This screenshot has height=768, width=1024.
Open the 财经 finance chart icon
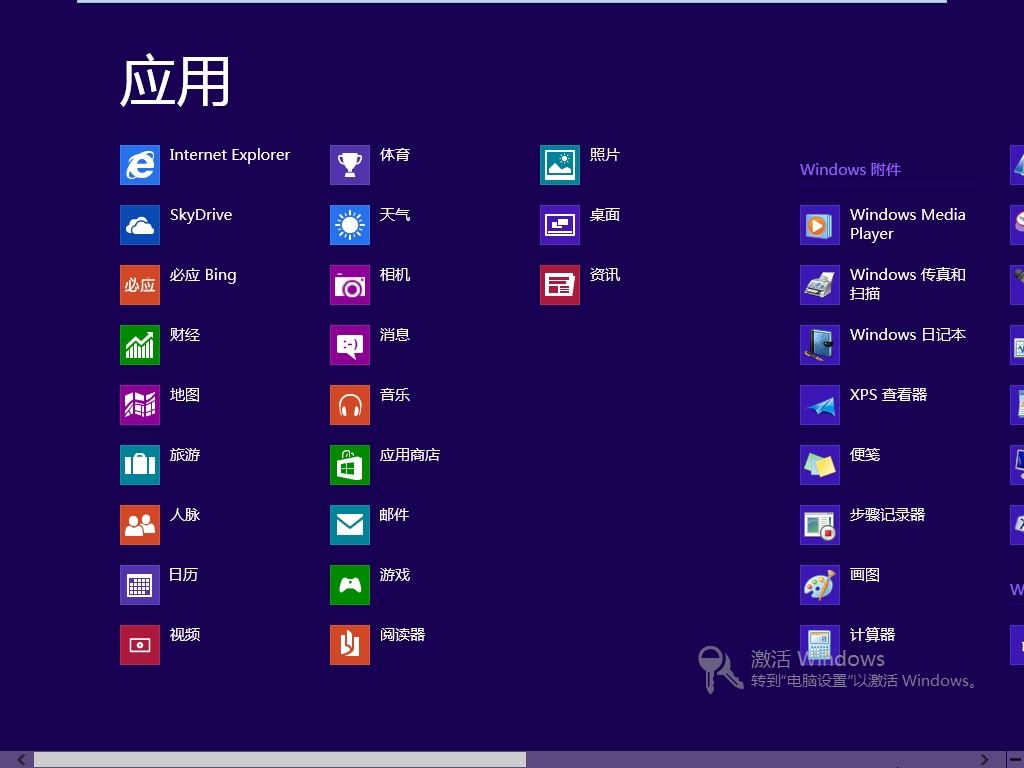140,345
